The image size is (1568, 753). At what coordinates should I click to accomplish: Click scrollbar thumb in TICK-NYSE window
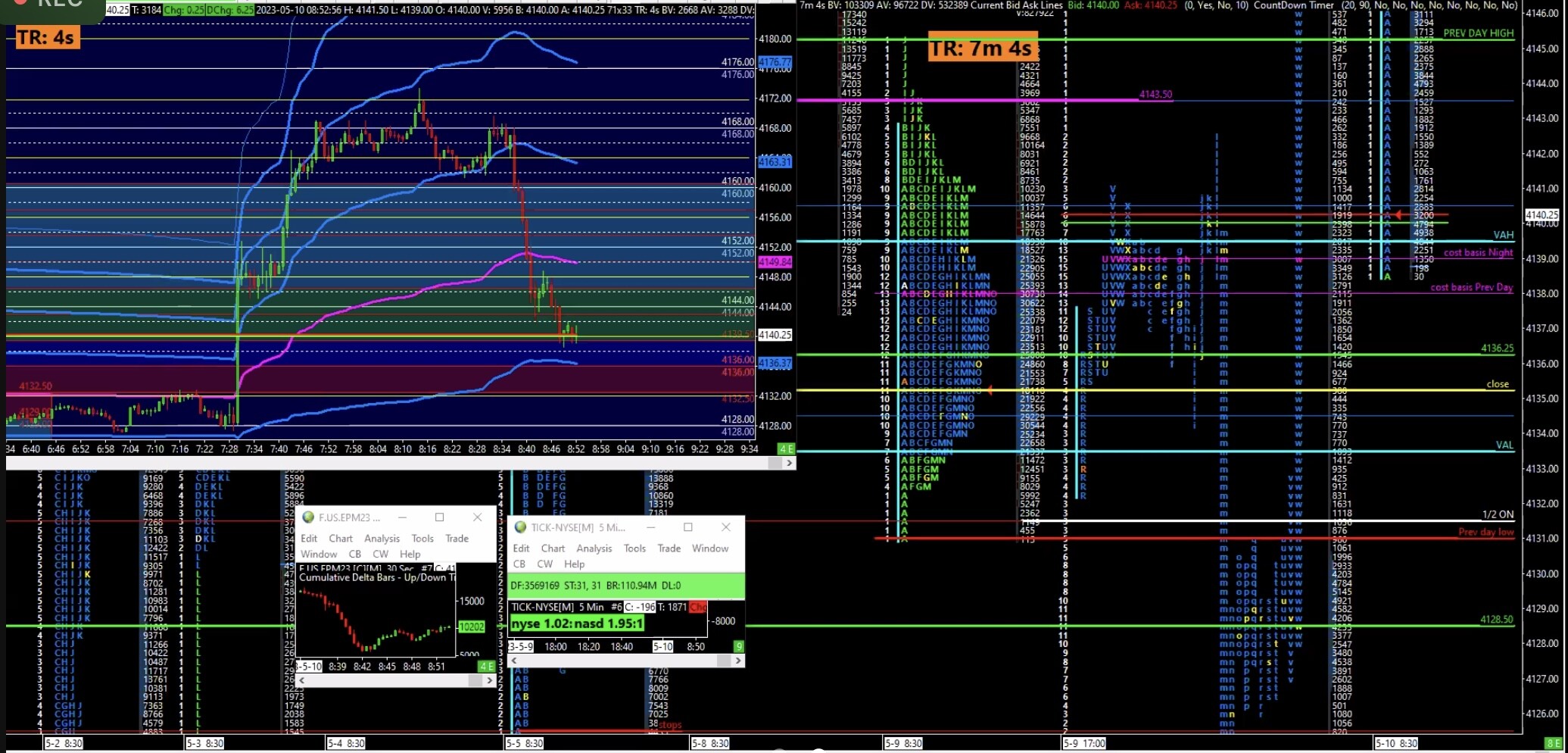[x=724, y=661]
